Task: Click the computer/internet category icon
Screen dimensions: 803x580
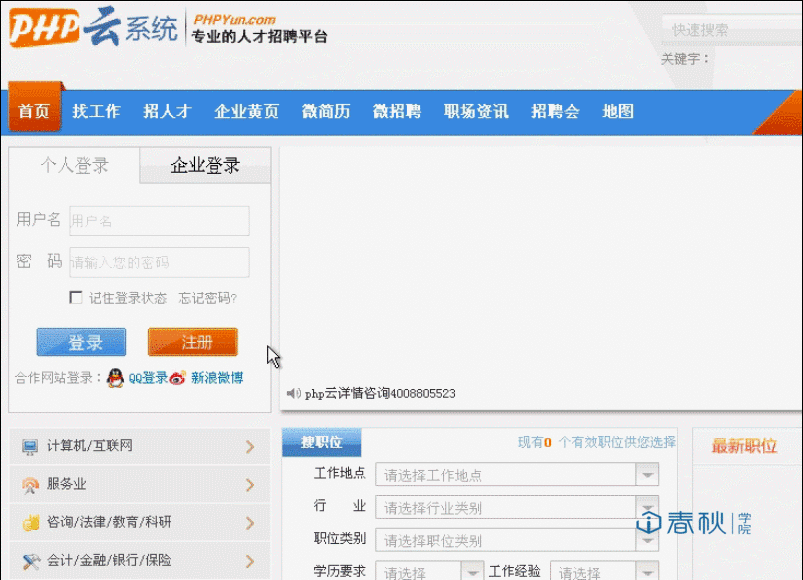Action: click(x=30, y=446)
